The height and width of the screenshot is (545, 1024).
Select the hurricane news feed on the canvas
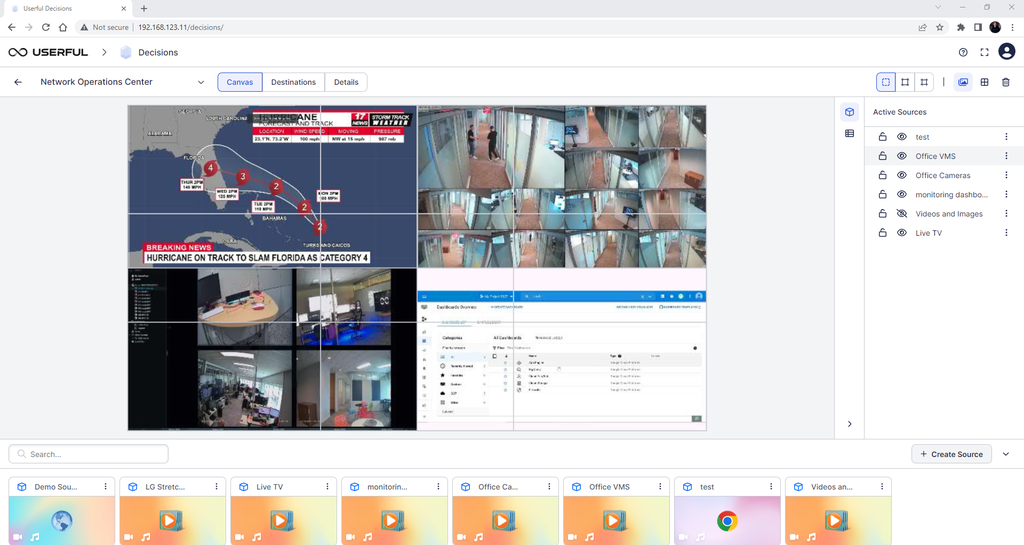click(x=272, y=187)
